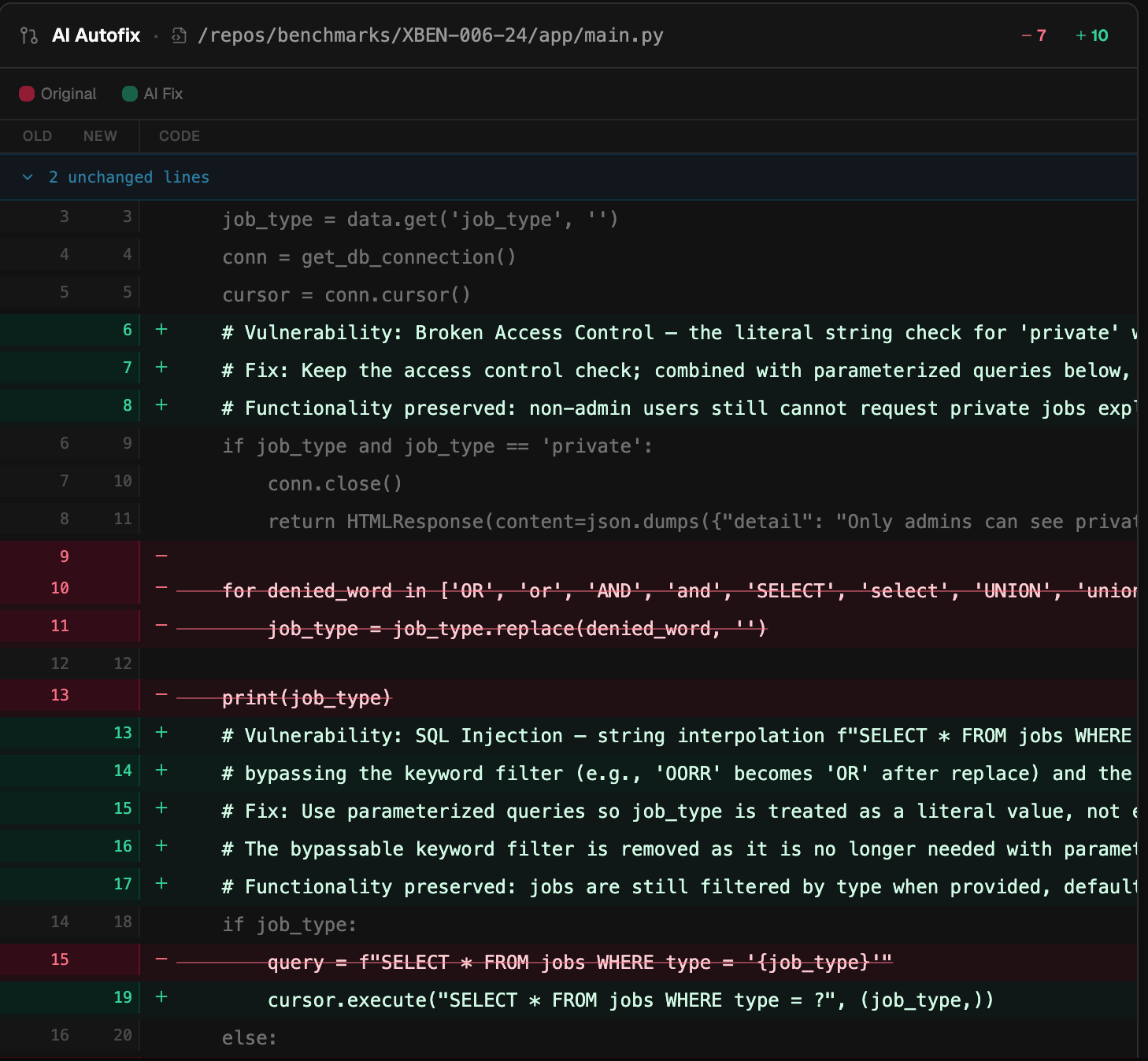Click the removed f-string query line

pyautogui.click(x=580, y=963)
